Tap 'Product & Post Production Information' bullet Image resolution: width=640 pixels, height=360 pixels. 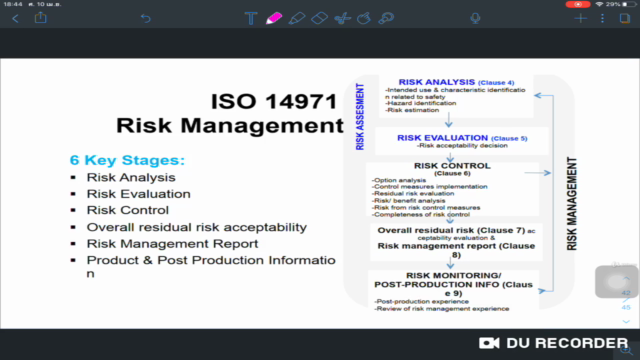coord(211,266)
